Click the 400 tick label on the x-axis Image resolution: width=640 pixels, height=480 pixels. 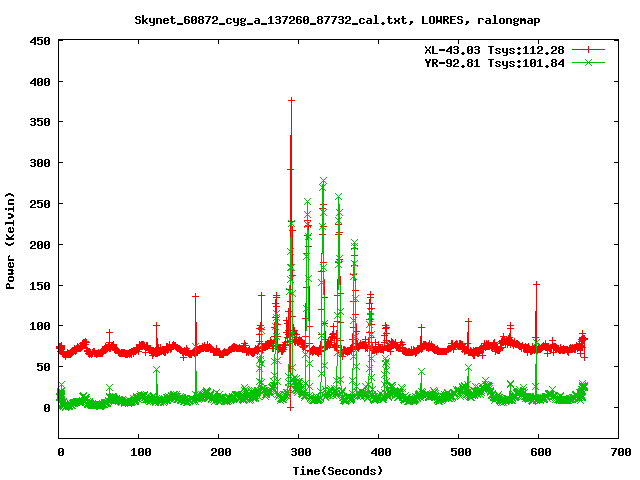click(380, 452)
